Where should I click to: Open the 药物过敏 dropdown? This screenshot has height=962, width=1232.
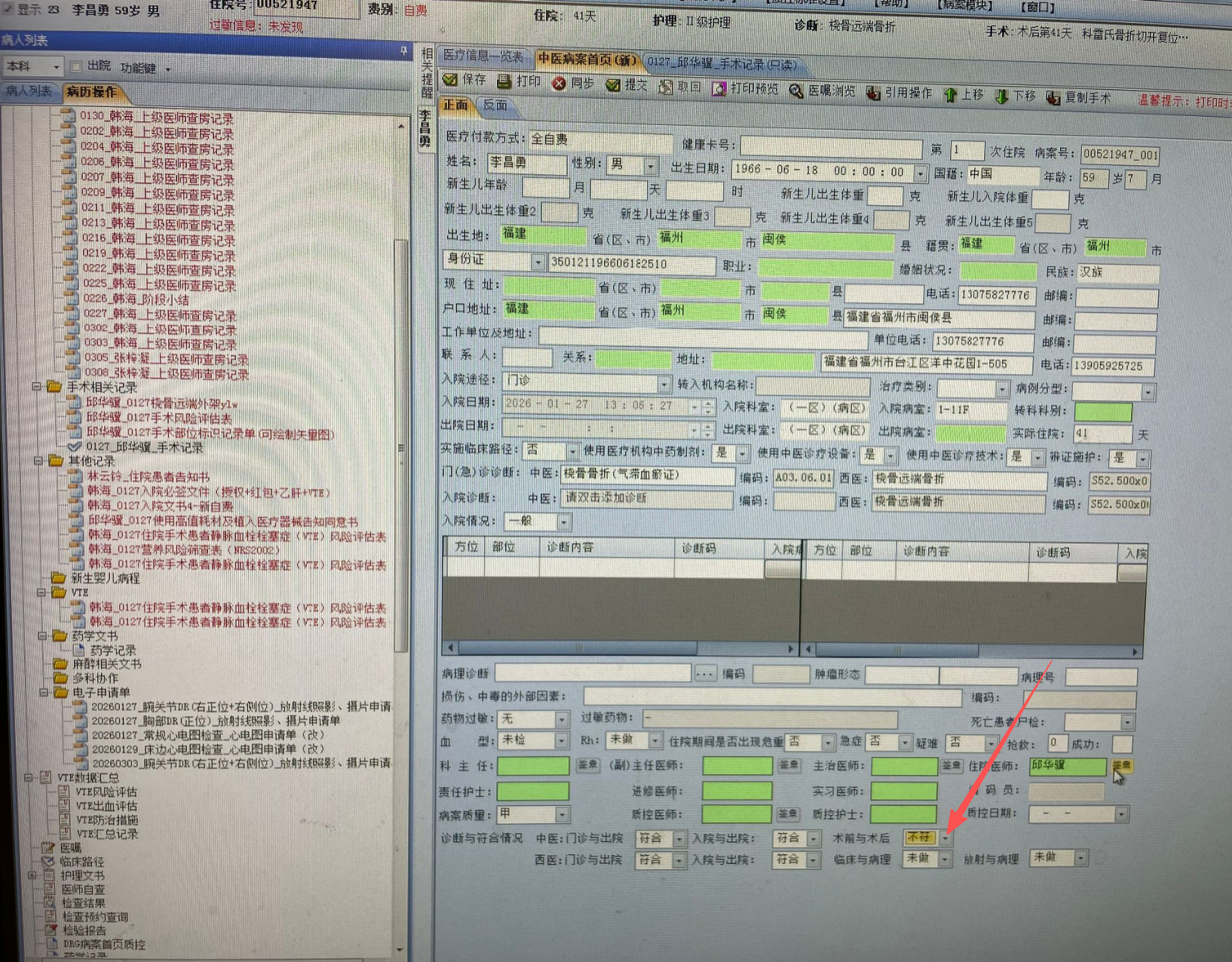point(561,720)
